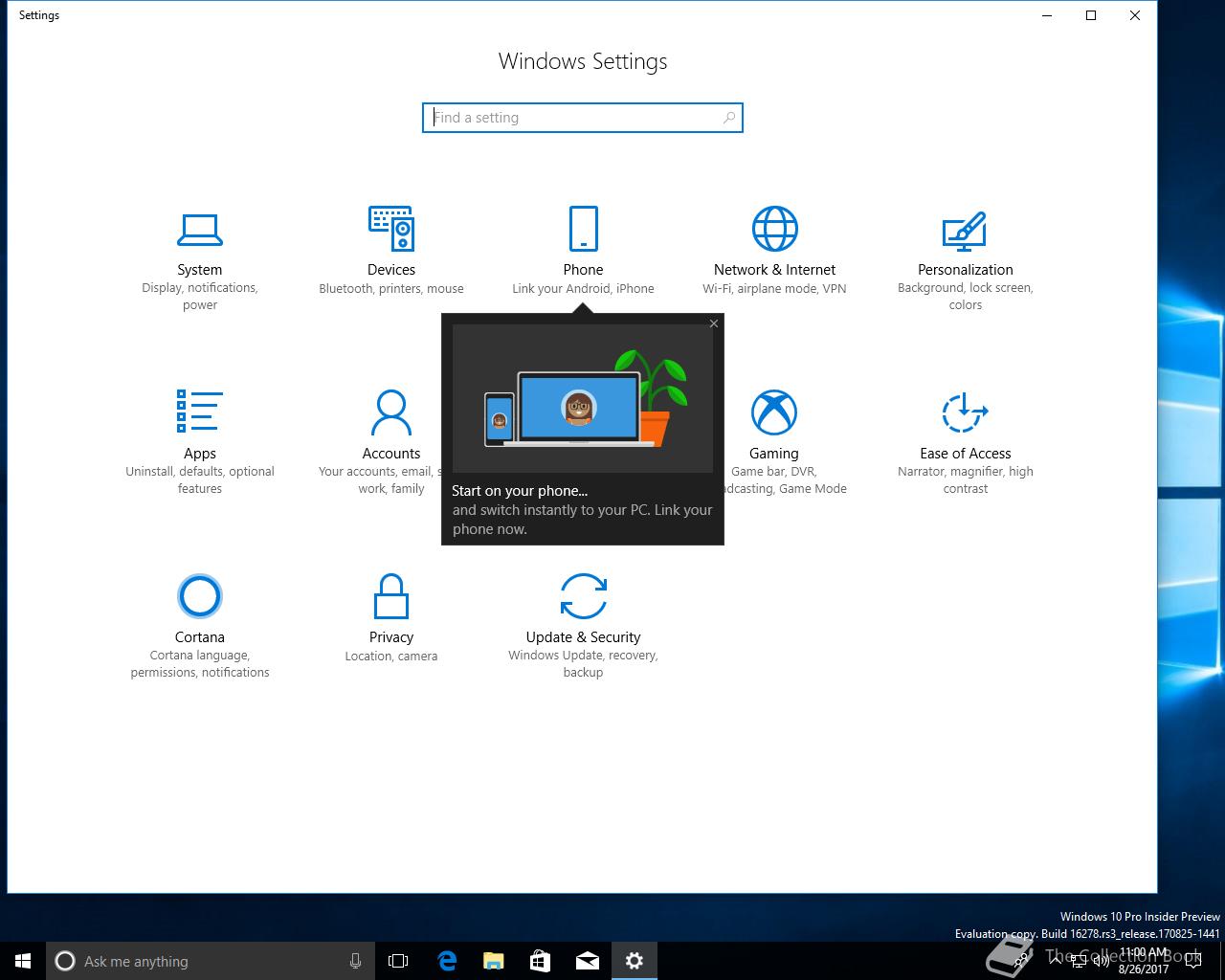Viewport: 1225px width, 980px height.
Task: Launch Microsoft Edge from taskbar
Action: click(x=447, y=961)
